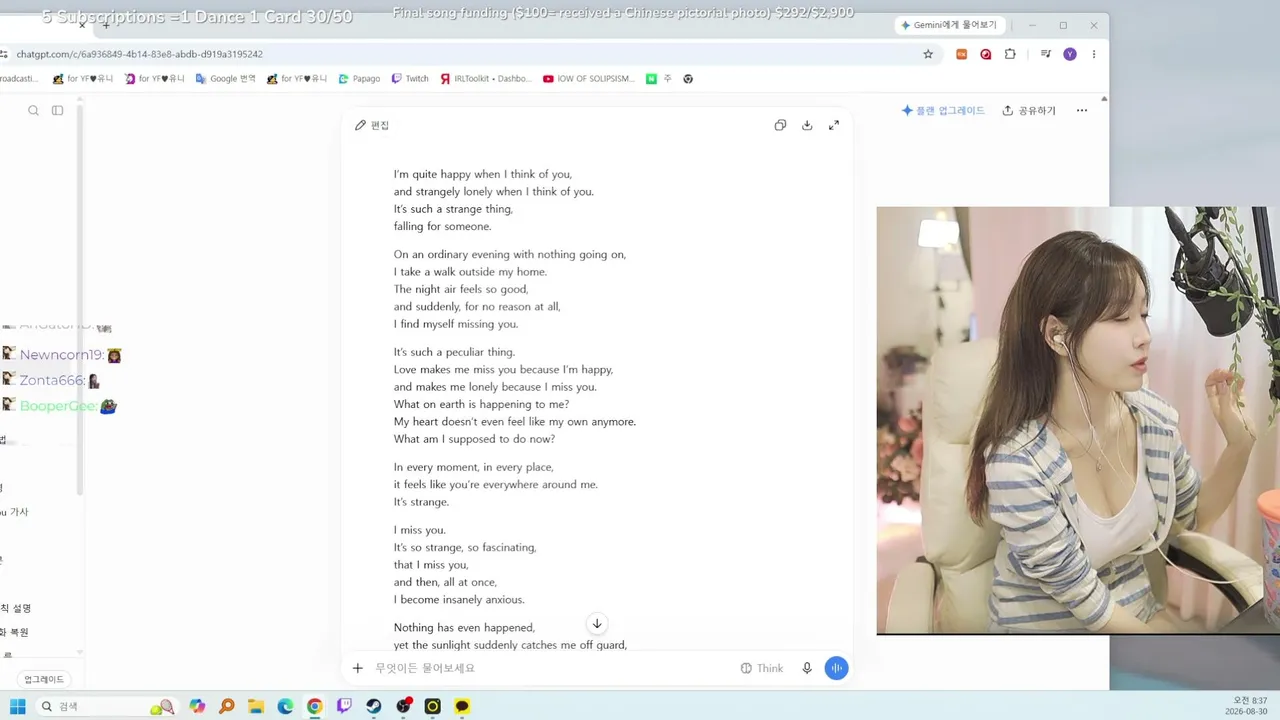
Task: Open the Chrome profile avatar Y
Action: [x=1070, y=54]
